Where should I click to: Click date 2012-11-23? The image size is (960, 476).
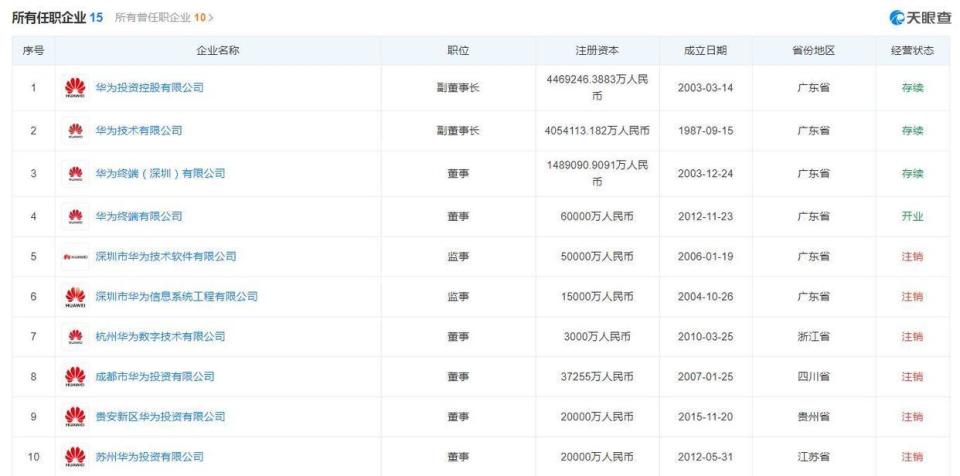click(705, 216)
